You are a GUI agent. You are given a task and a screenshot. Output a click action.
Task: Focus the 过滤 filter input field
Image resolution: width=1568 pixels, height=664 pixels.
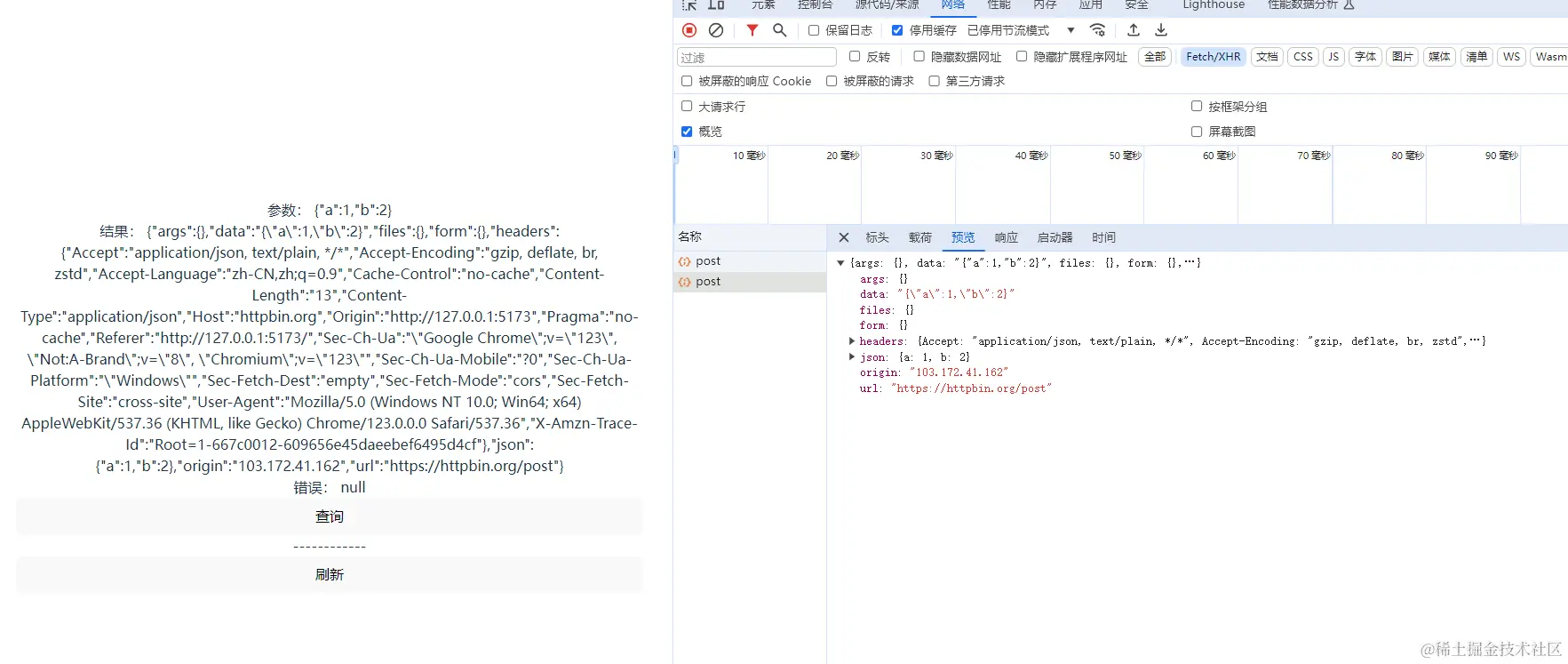(x=757, y=57)
